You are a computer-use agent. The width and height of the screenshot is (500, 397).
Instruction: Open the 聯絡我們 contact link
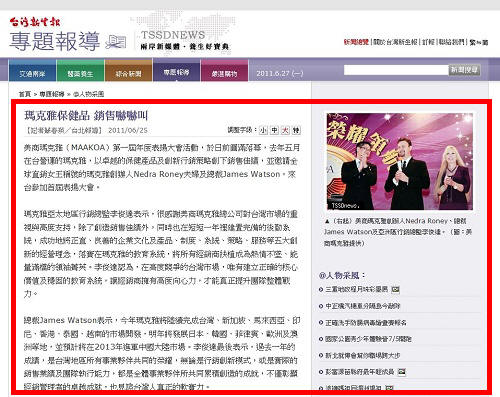point(452,42)
